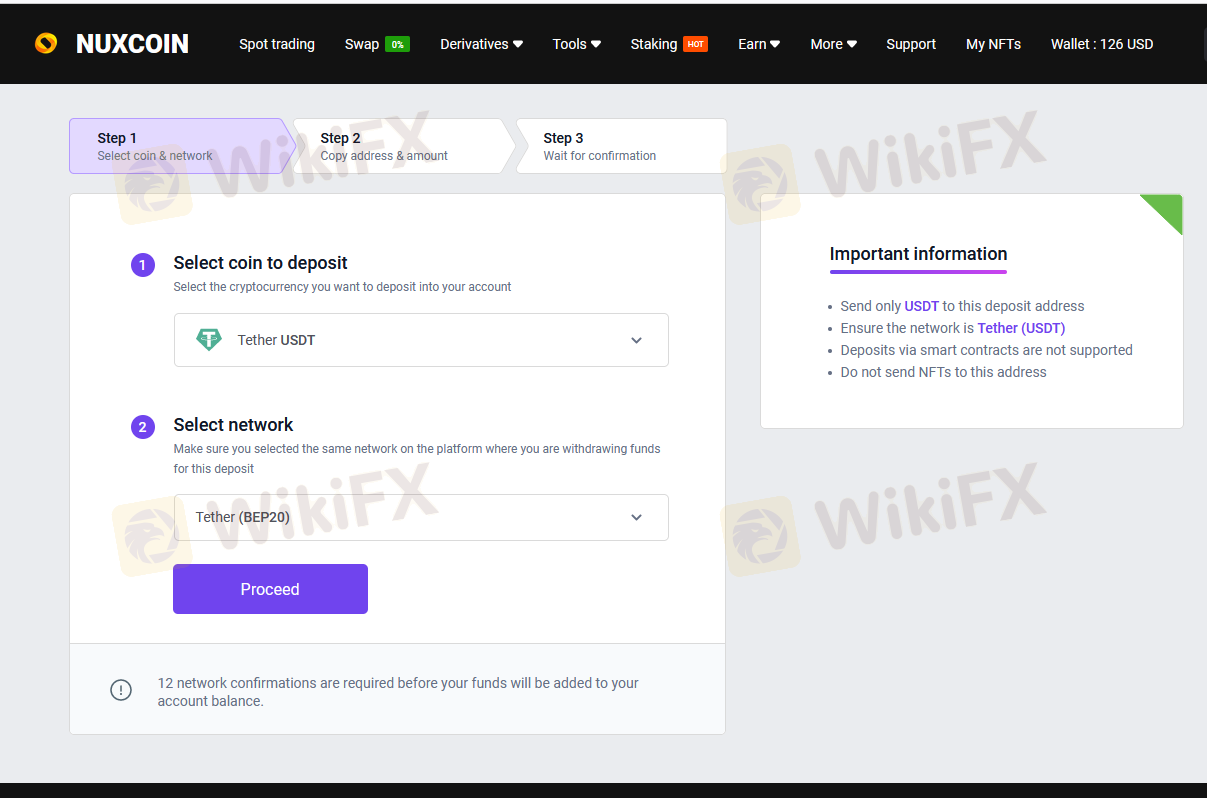
Task: Switch to Step 2 Copy address tab
Action: [x=400, y=146]
